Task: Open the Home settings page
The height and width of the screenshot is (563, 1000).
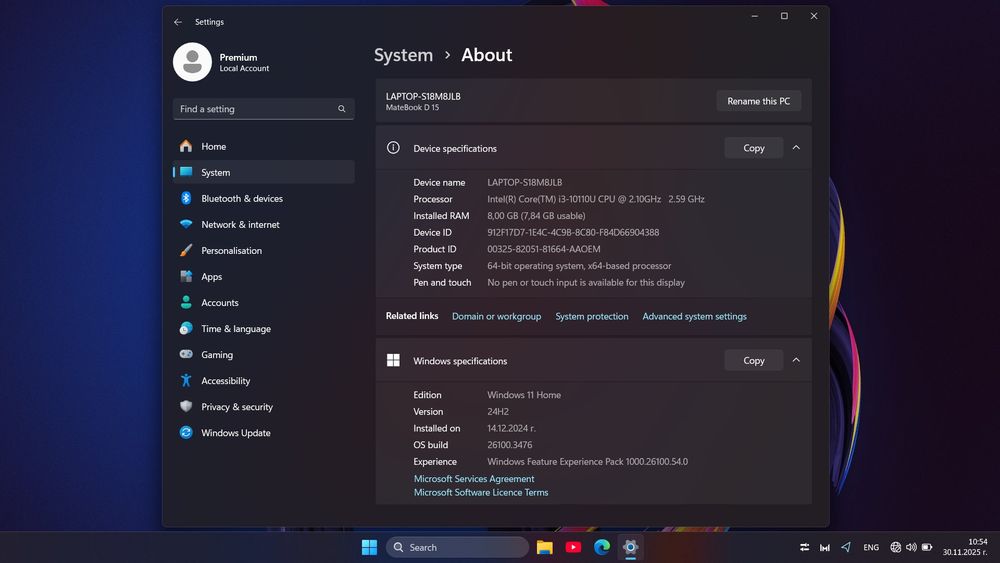Action: (x=263, y=146)
